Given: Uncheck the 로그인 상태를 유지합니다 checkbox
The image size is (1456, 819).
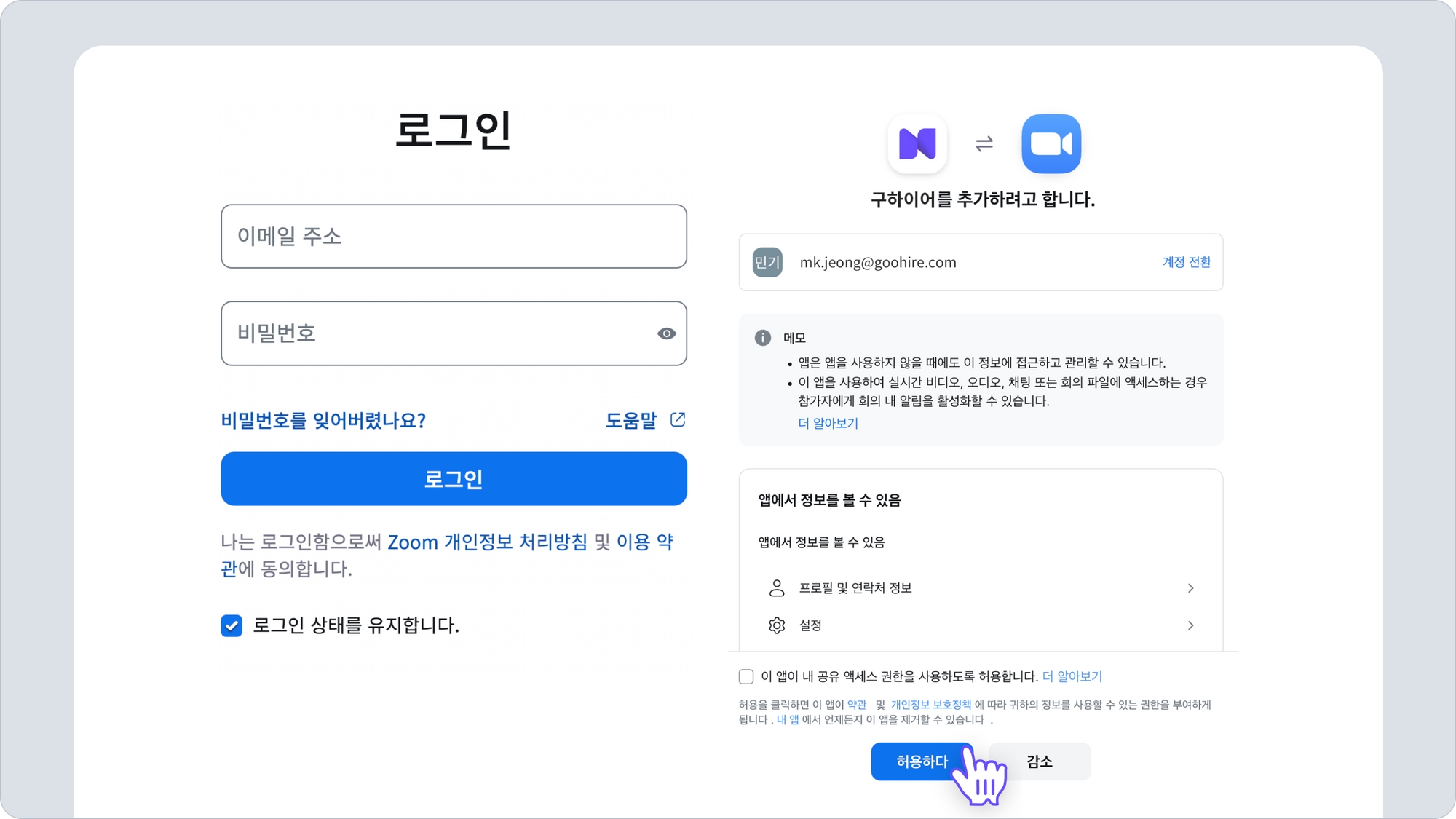Looking at the screenshot, I should tap(232, 625).
